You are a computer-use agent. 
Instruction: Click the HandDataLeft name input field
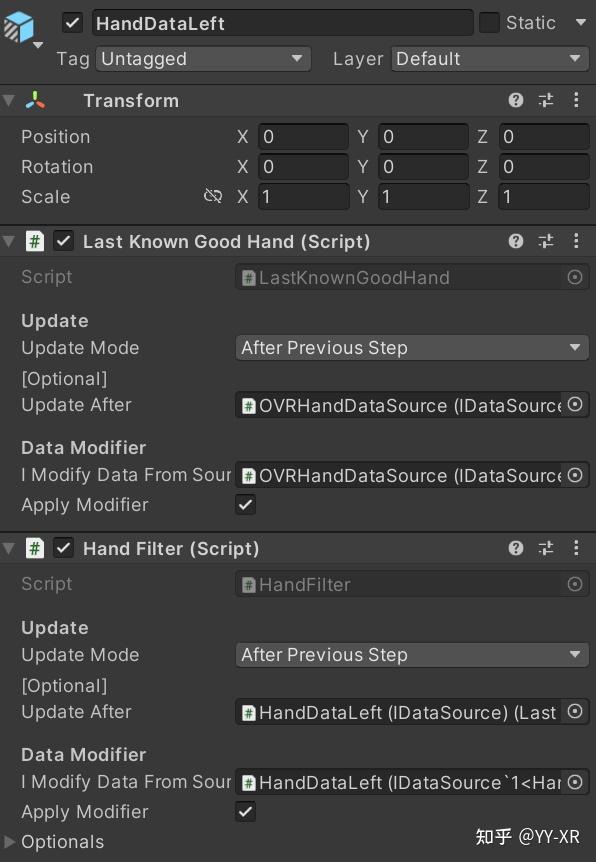tap(280, 22)
